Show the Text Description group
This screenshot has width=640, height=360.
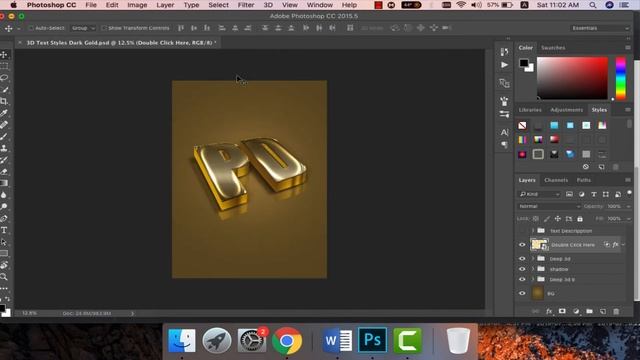coord(522,231)
